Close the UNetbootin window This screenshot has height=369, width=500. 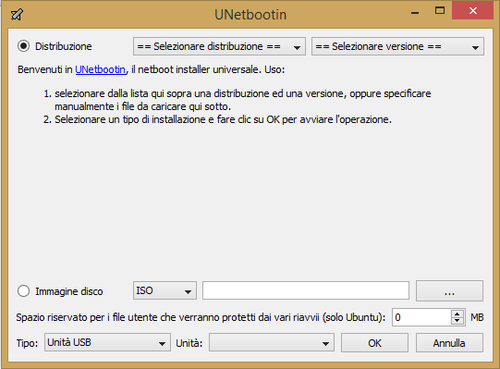click(473, 11)
